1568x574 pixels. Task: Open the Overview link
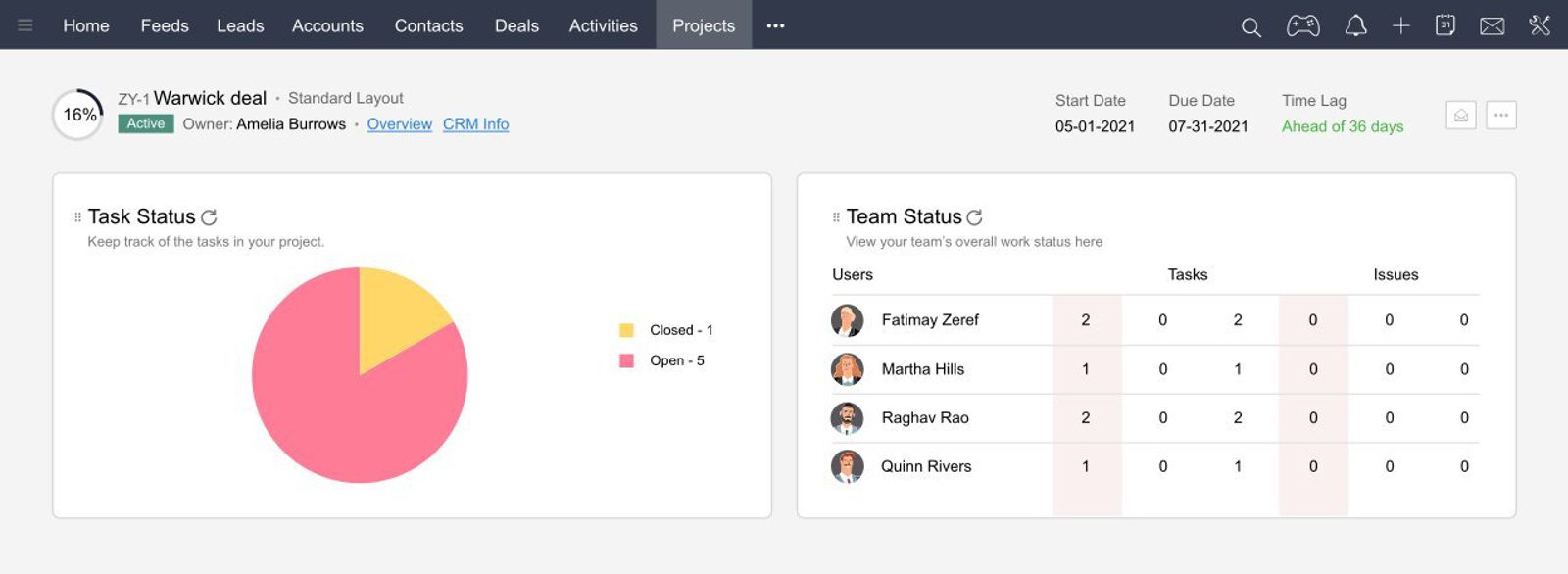399,124
